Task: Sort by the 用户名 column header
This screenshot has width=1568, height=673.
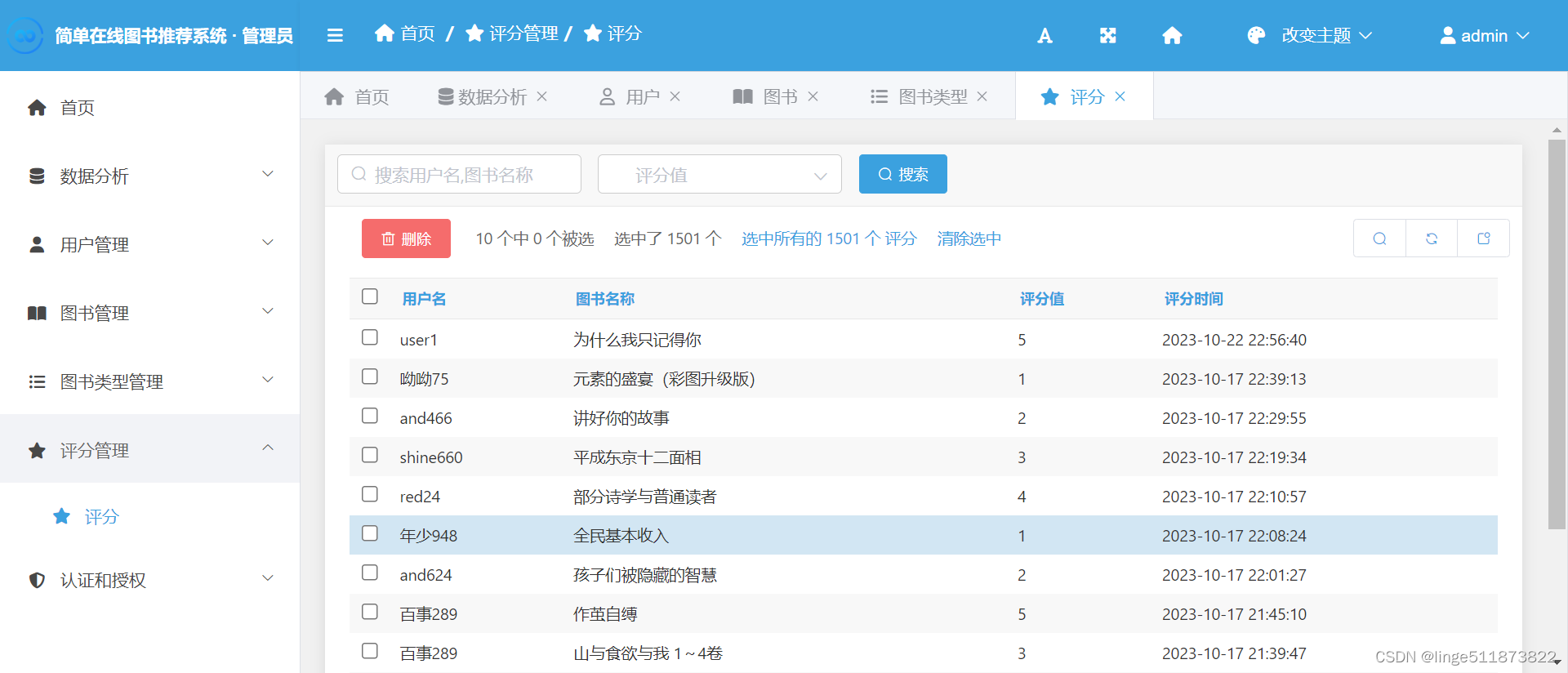Action: 424,299
